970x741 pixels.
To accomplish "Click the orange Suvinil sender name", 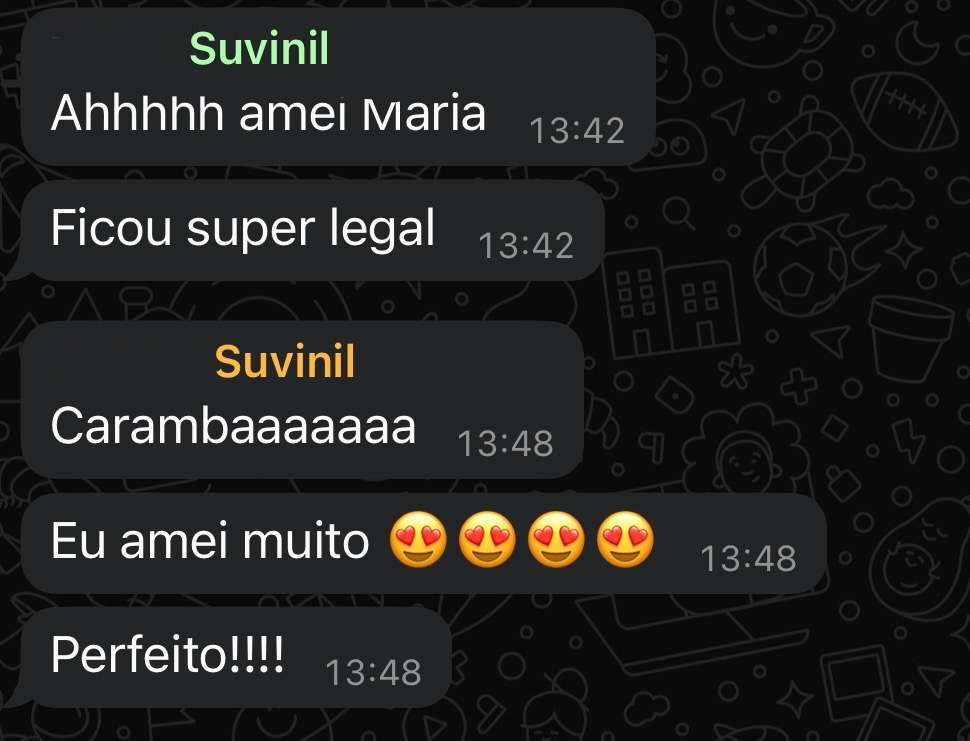I will (x=285, y=361).
